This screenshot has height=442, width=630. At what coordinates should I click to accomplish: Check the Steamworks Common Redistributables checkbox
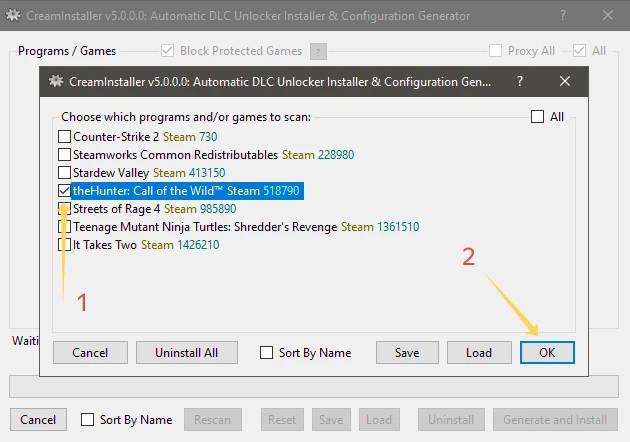coord(64,155)
